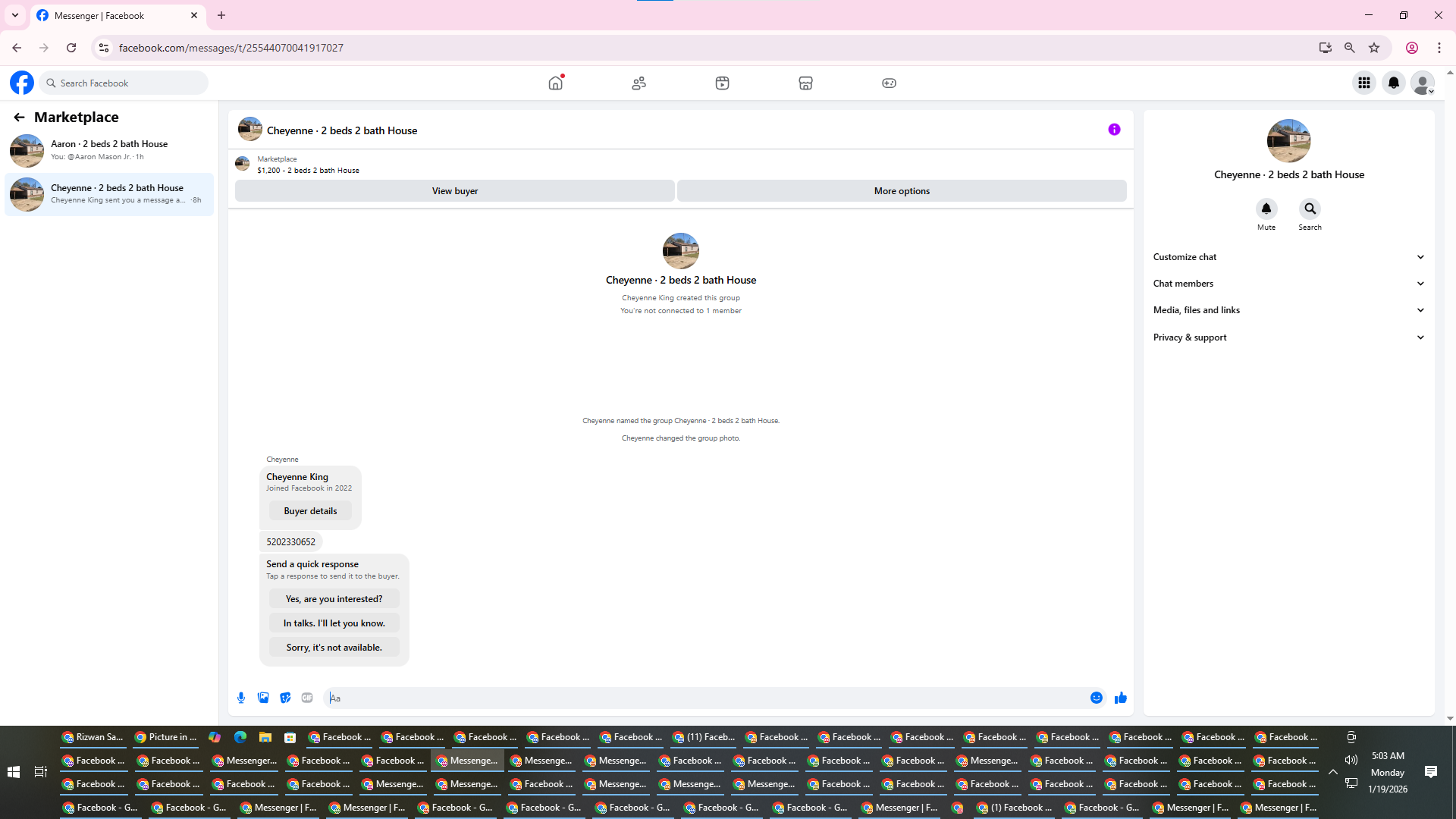
Task: Open the emoji picker in the message box
Action: (x=1097, y=698)
